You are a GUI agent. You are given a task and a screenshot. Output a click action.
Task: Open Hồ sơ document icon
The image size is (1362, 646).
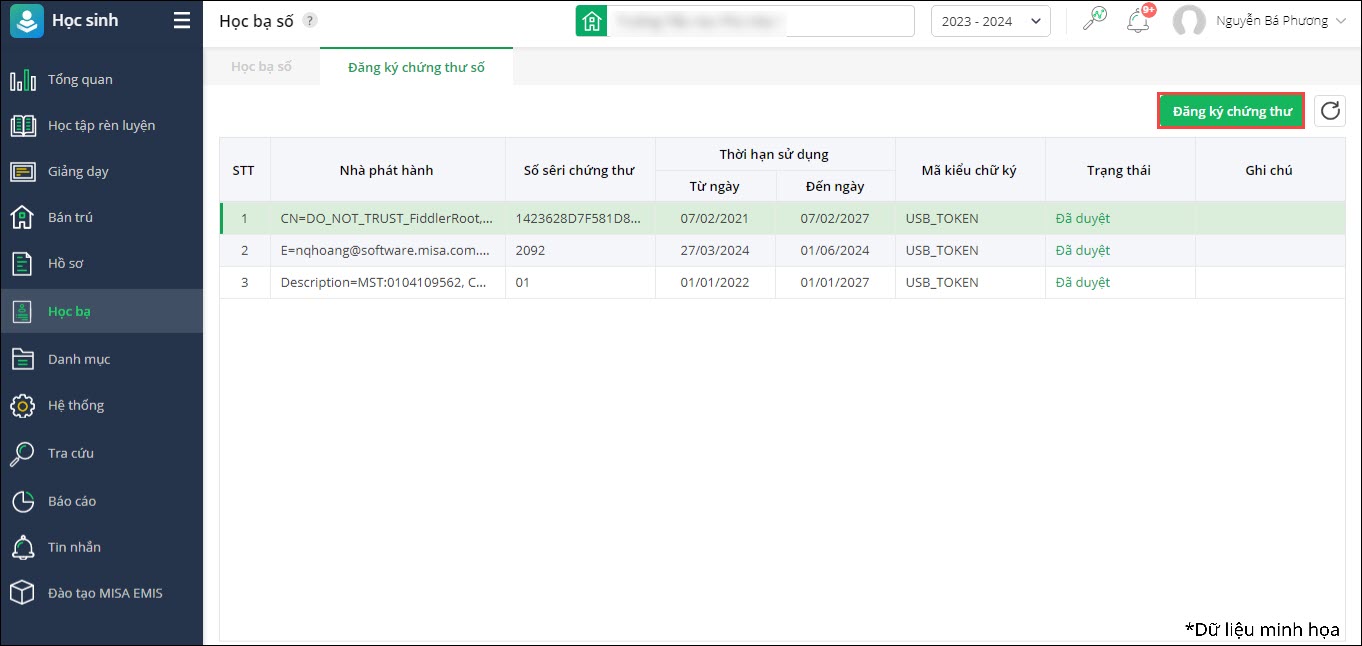tap(23, 263)
